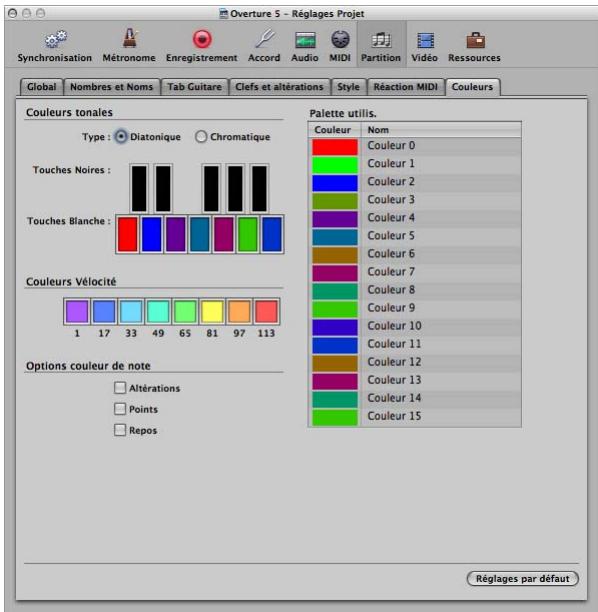
Task: Select the Couleur 9 name row
Action: click(441, 308)
